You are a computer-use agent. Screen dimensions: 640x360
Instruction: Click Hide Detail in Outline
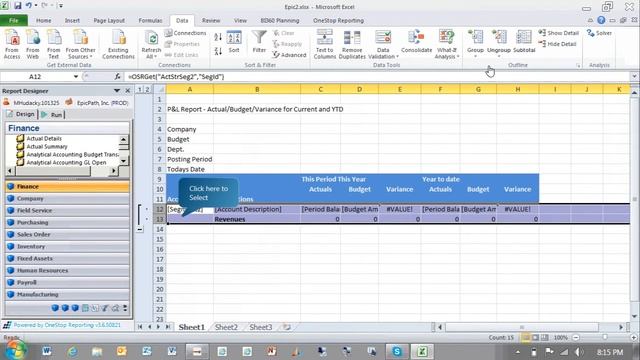point(558,44)
